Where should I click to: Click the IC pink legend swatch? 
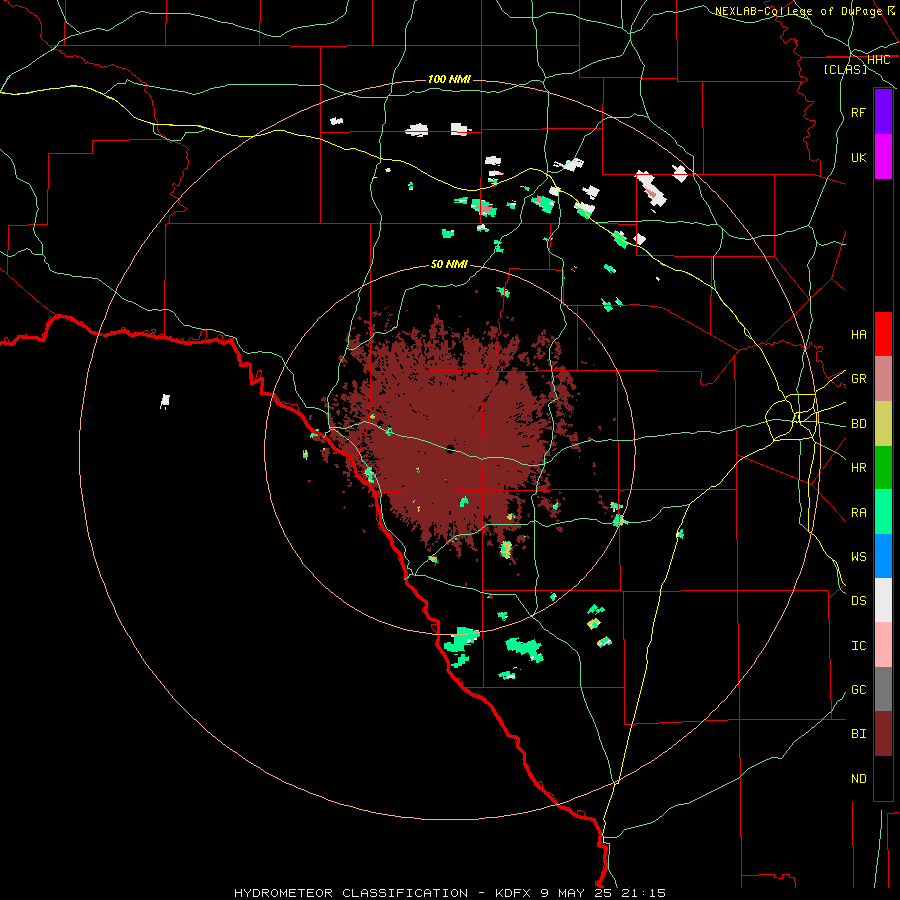point(883,645)
